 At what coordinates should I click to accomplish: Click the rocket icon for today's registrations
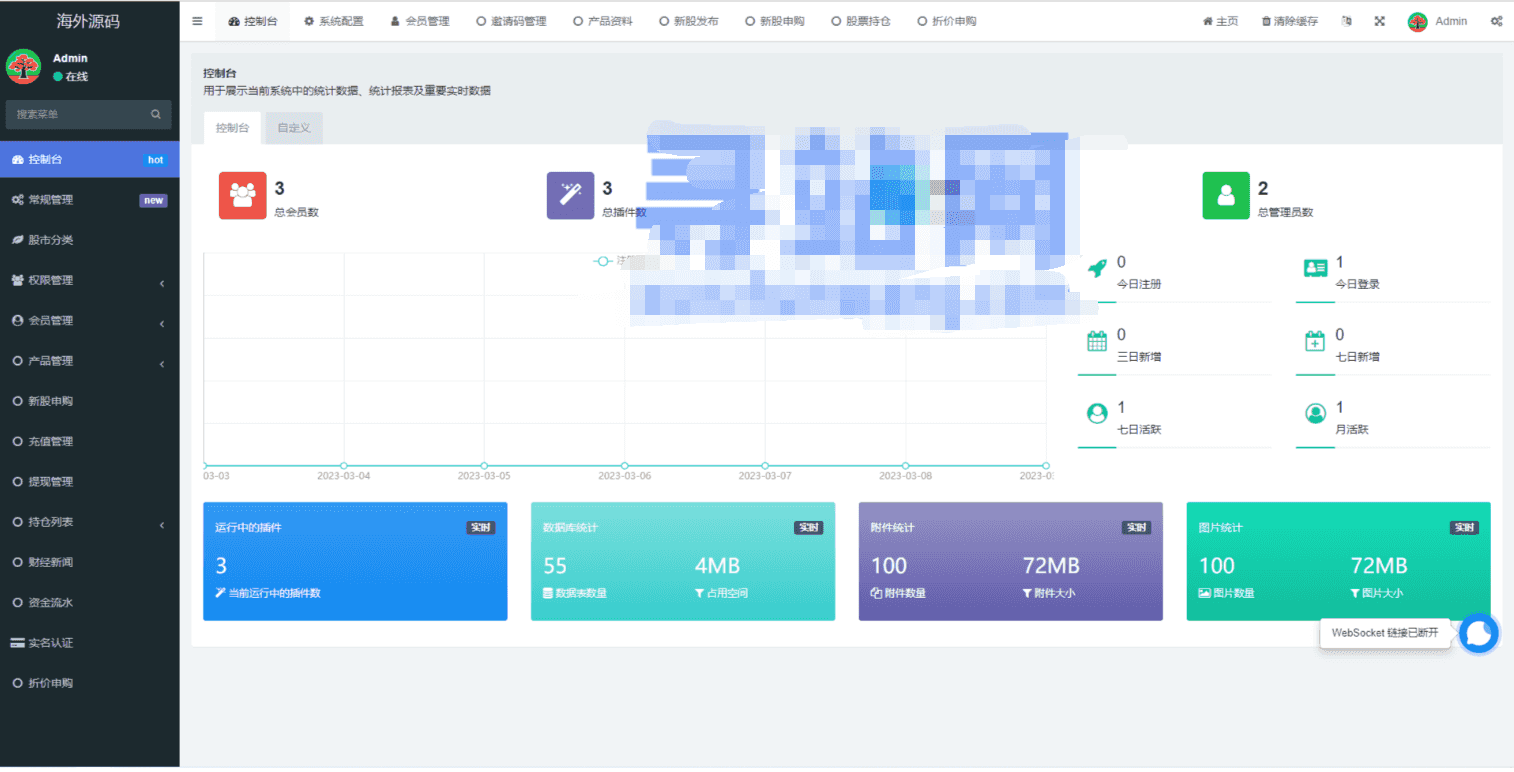pos(1097,269)
